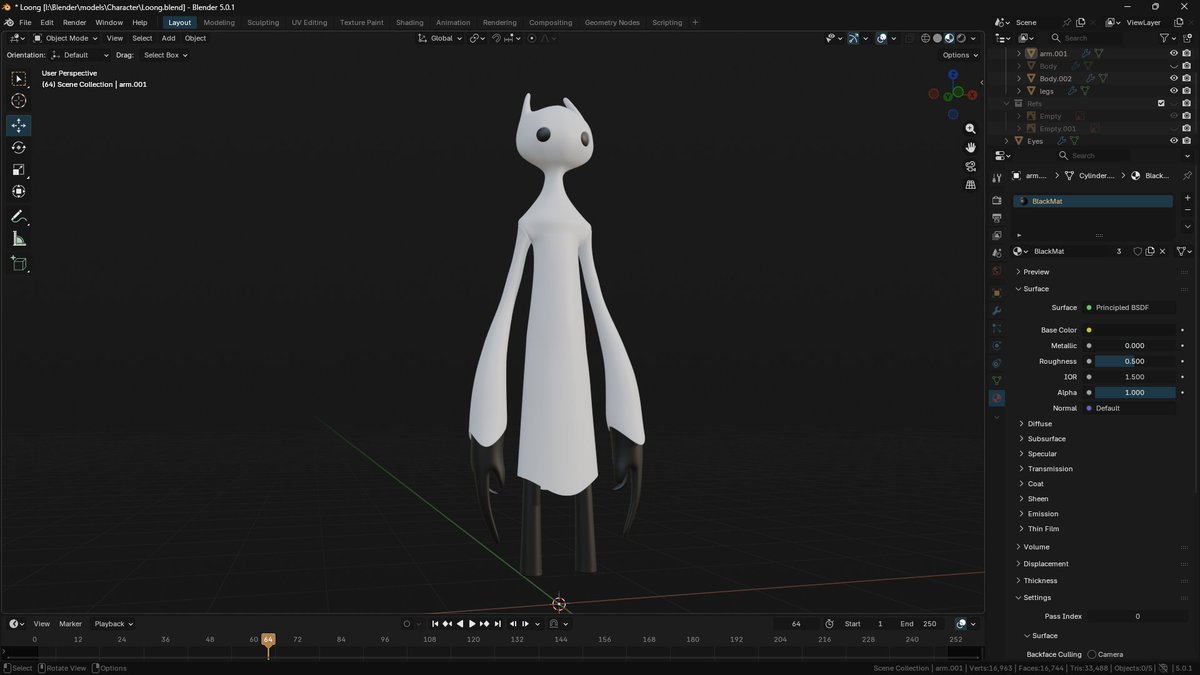The height and width of the screenshot is (675, 1200).
Task: Switch to Solid viewport shading
Action: point(937,38)
